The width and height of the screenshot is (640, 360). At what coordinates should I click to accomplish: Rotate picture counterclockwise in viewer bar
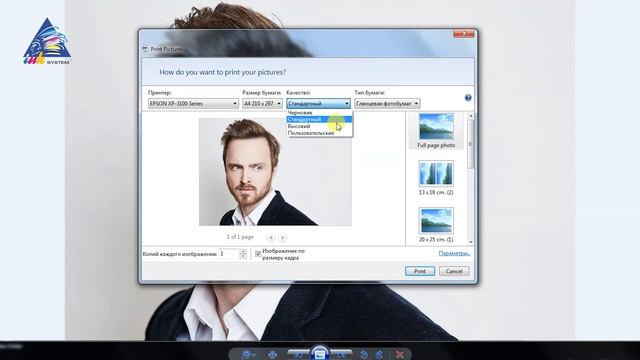pos(364,355)
